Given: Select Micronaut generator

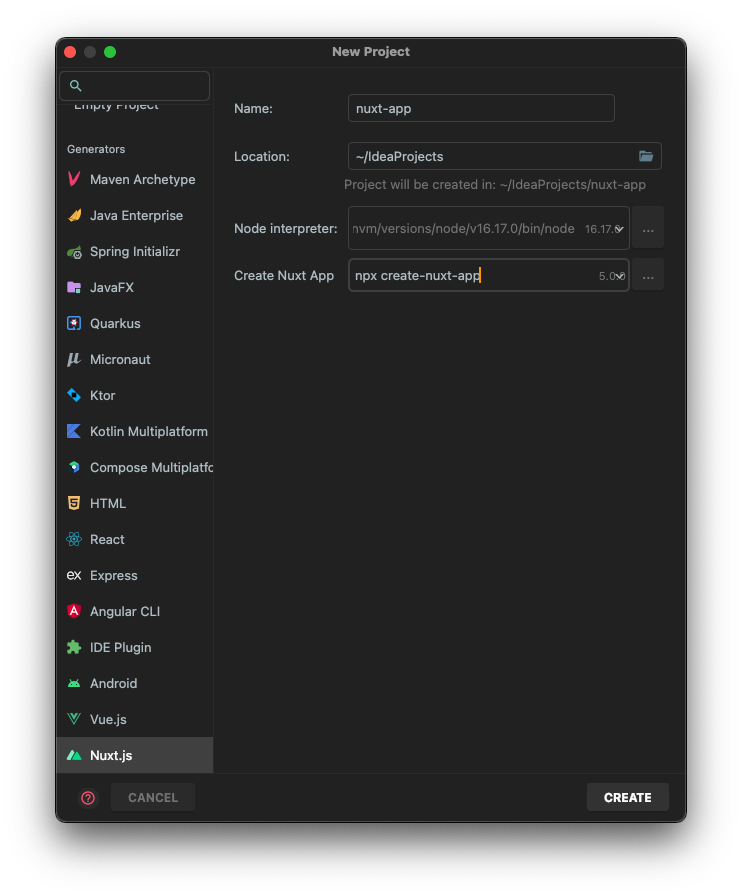Looking at the screenshot, I should point(135,359).
